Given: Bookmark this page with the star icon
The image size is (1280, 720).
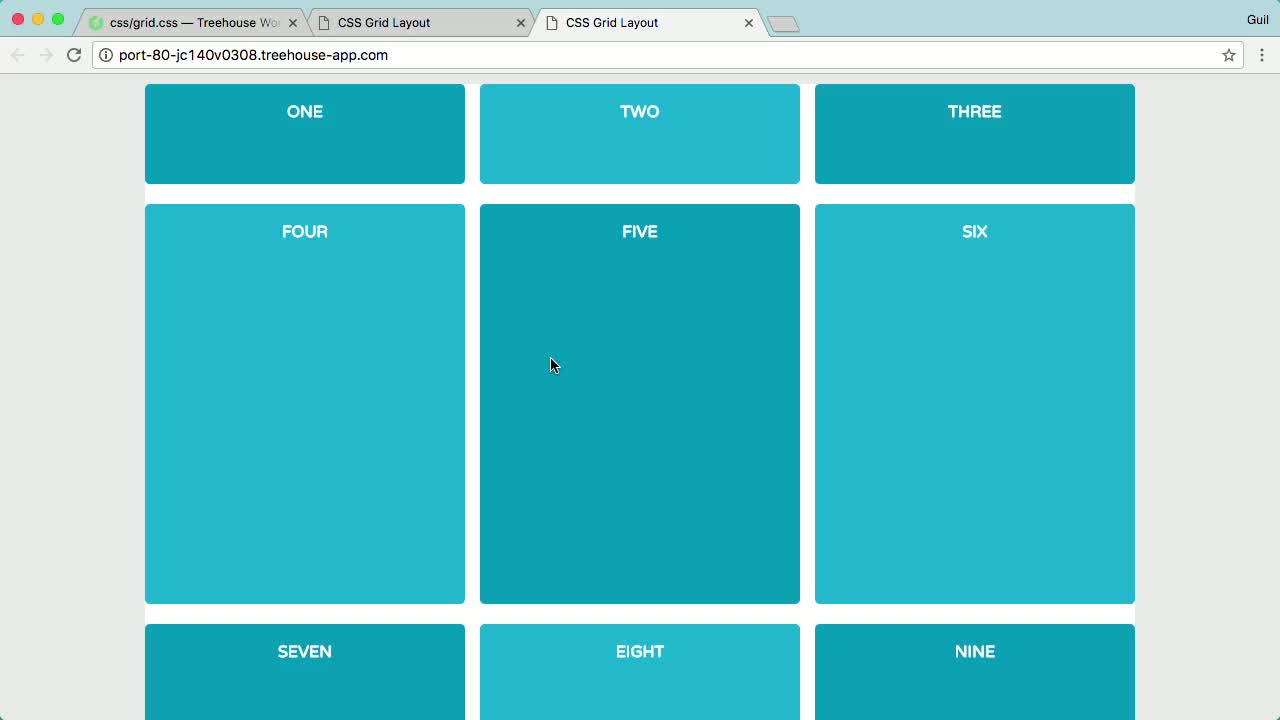Looking at the screenshot, I should pos(1229,55).
